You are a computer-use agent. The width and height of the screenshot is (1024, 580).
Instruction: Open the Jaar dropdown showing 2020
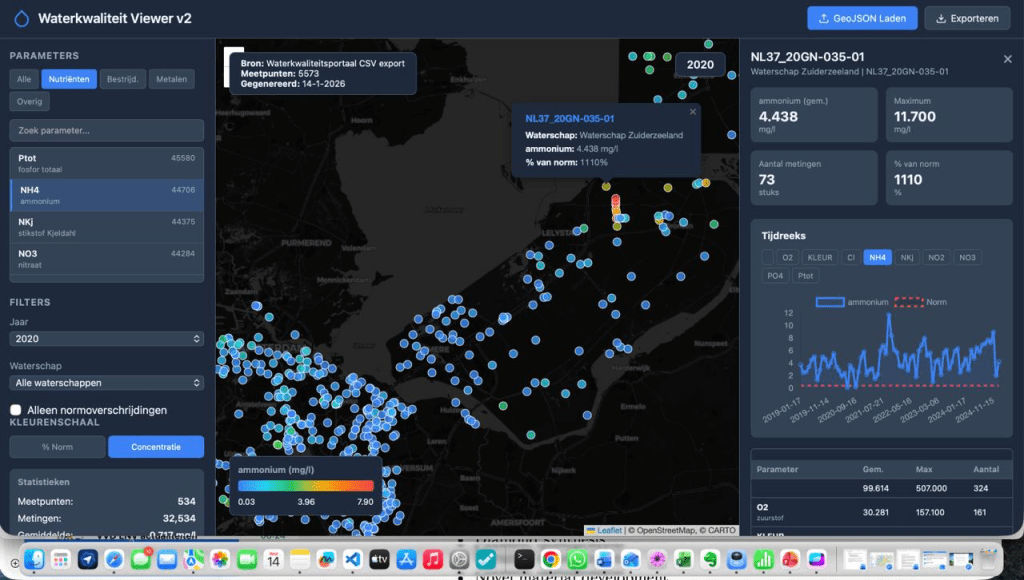[106, 338]
